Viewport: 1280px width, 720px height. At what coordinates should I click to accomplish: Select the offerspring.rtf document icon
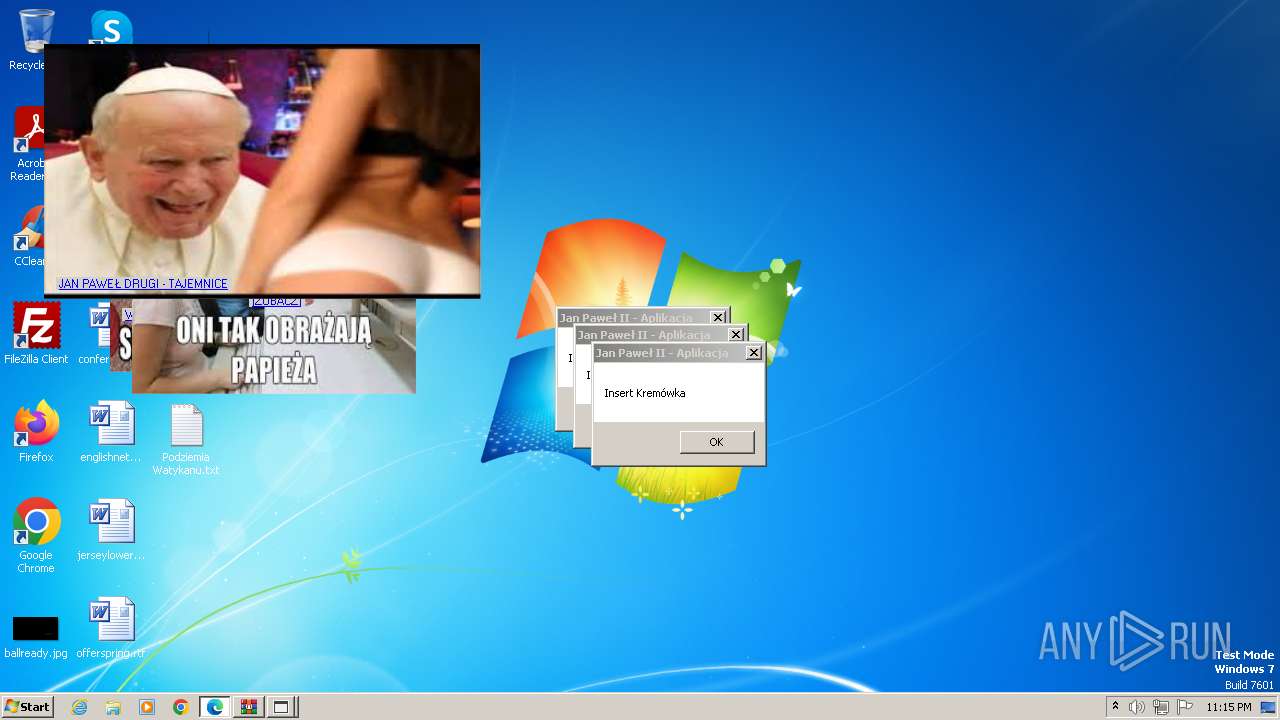point(111,628)
